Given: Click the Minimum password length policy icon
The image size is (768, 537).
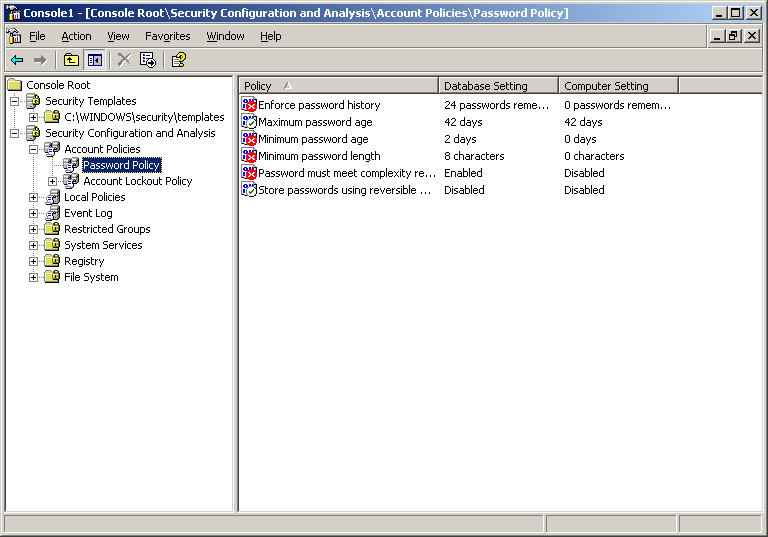Looking at the screenshot, I should (x=249, y=156).
